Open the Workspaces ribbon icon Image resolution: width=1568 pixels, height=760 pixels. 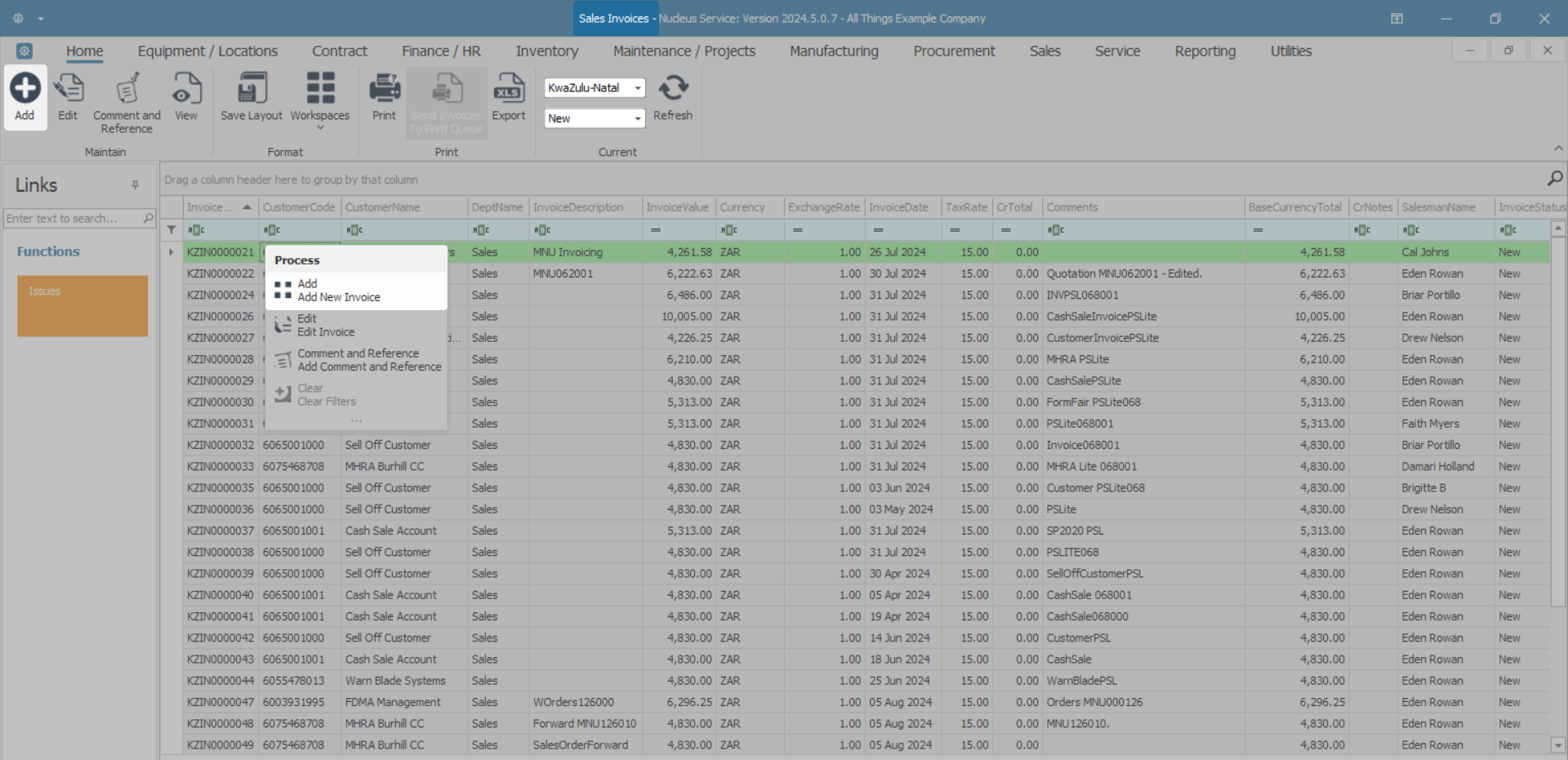click(320, 88)
